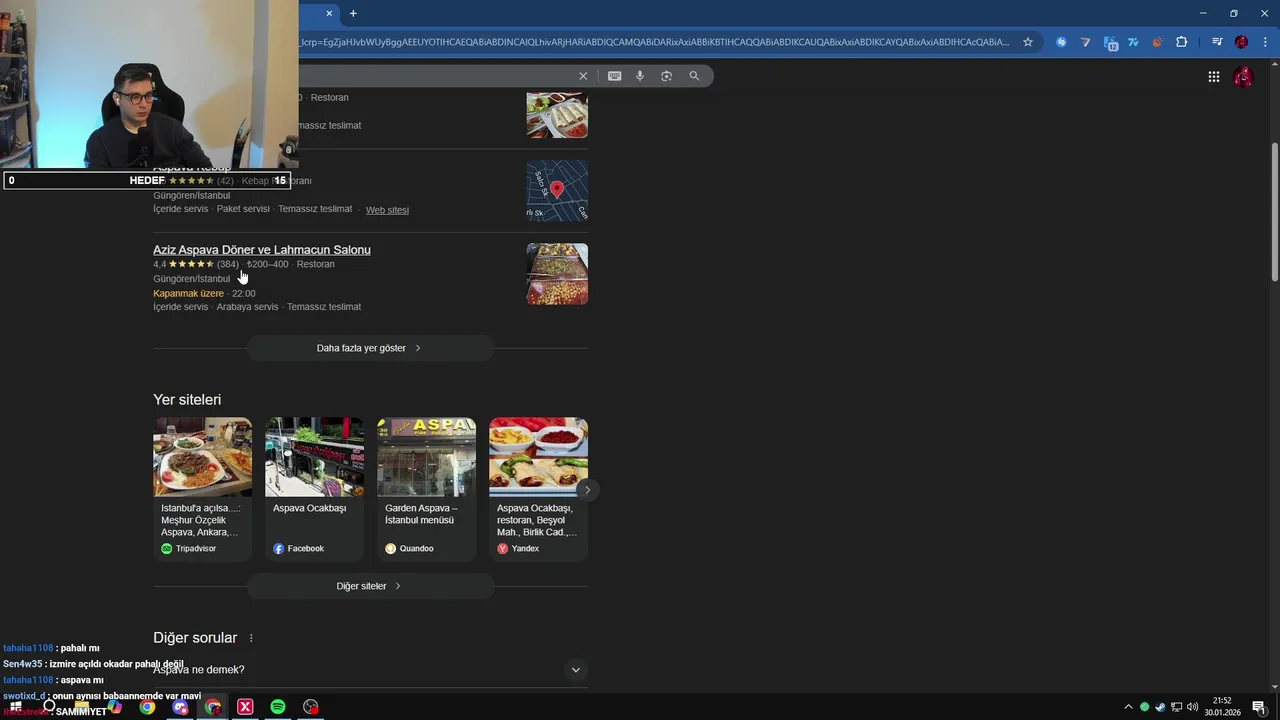The width and height of the screenshot is (1280, 720).
Task: Open the volume control in system tray
Action: (1192, 707)
